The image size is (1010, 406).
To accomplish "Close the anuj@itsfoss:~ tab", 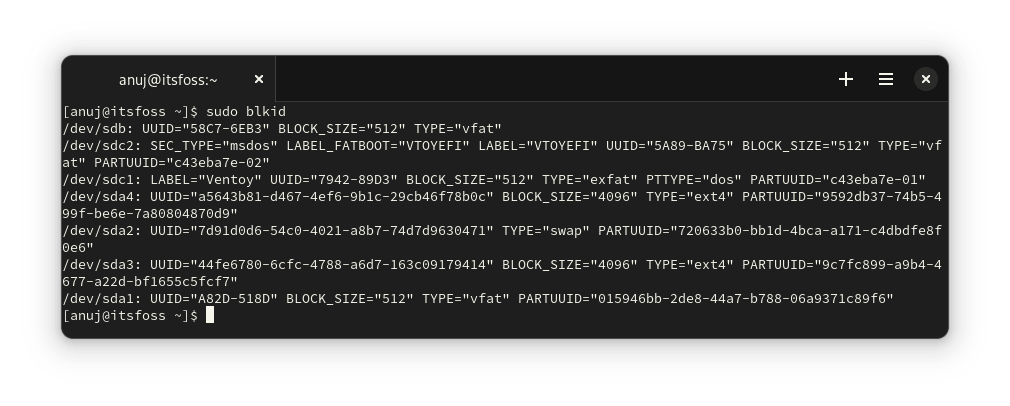I will (x=259, y=79).
